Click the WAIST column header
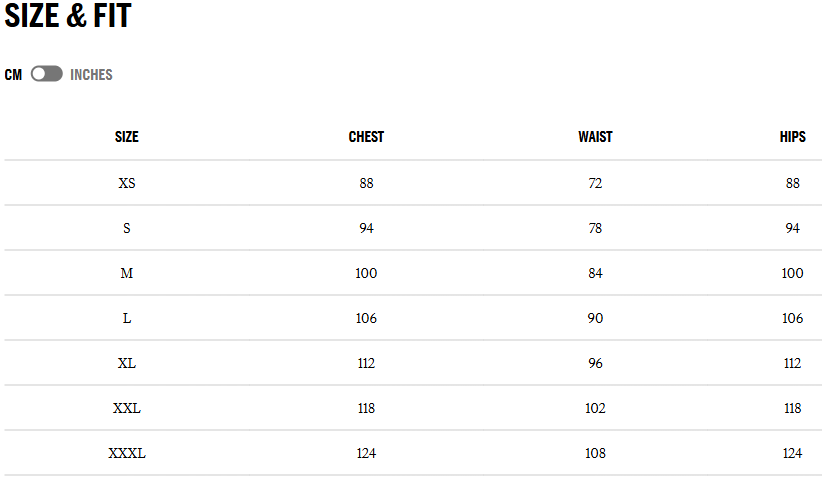The image size is (822, 477). point(595,137)
